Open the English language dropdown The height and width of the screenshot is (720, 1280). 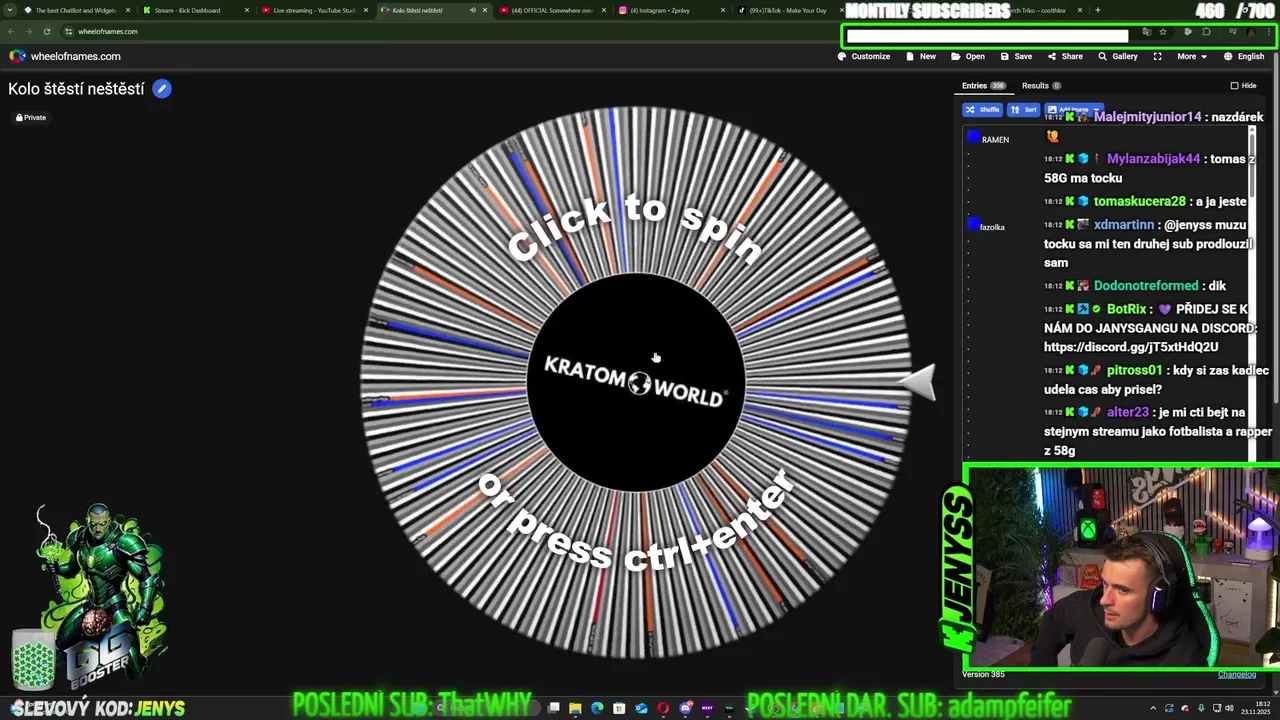click(x=1244, y=56)
